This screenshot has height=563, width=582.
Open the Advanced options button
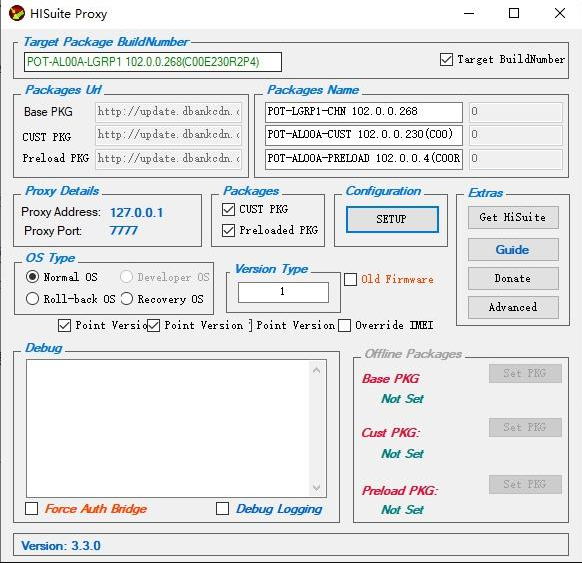click(513, 307)
